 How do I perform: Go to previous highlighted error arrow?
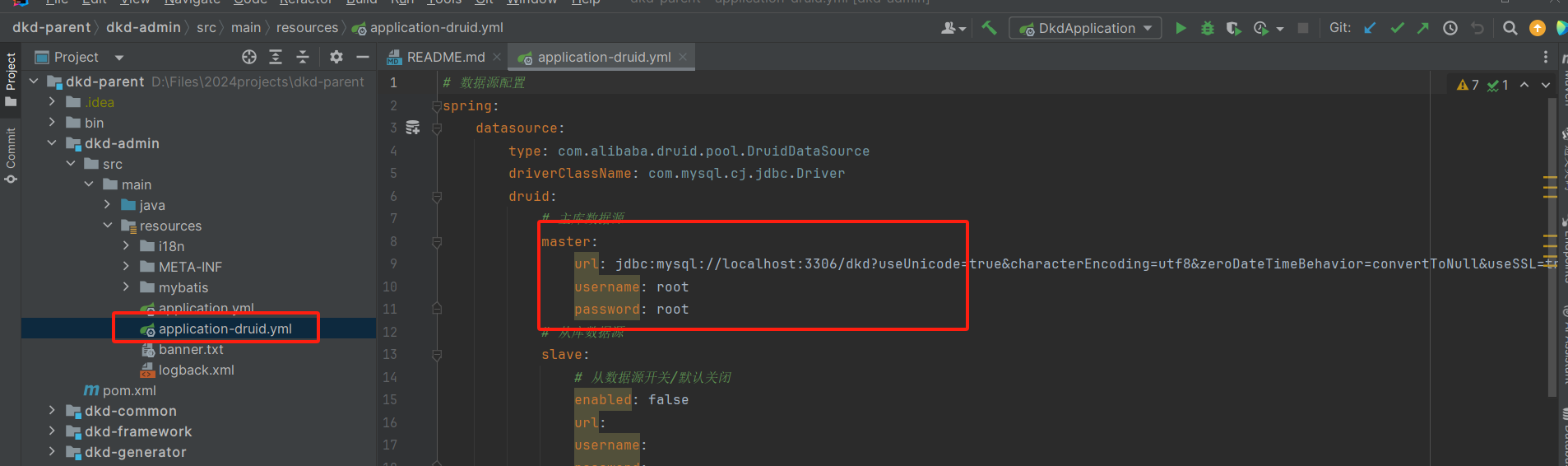pos(1524,85)
